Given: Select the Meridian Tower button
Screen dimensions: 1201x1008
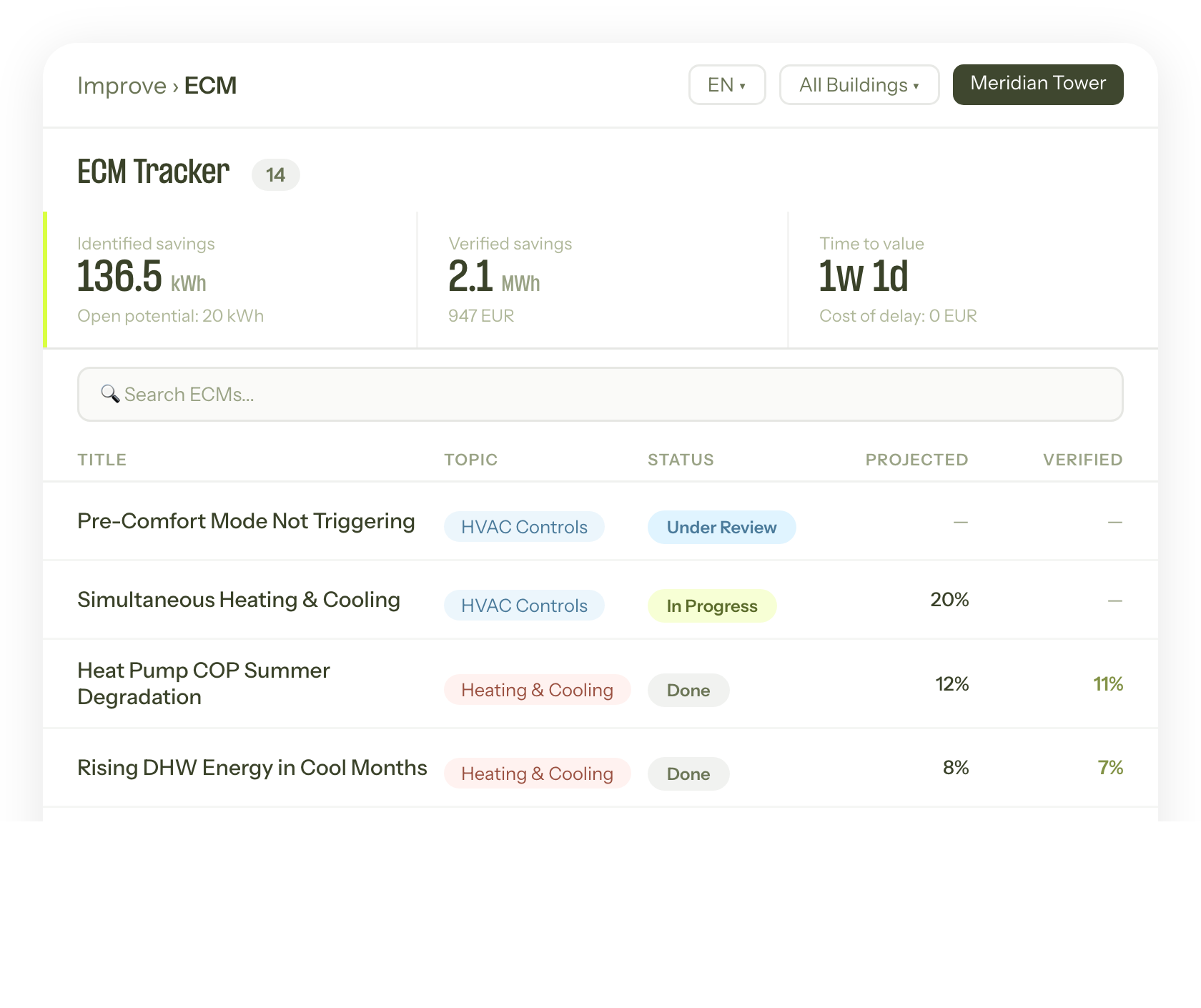Looking at the screenshot, I should [x=1037, y=84].
